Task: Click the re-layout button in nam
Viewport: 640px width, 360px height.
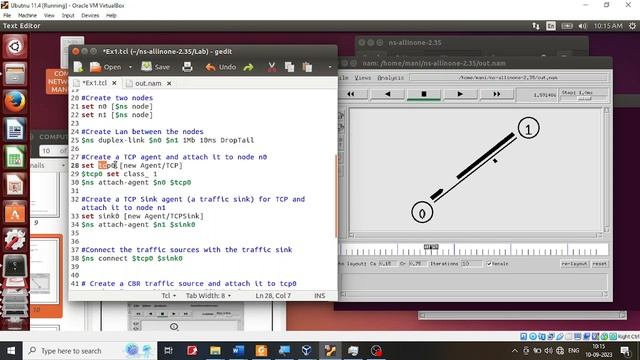Action: (x=574, y=264)
